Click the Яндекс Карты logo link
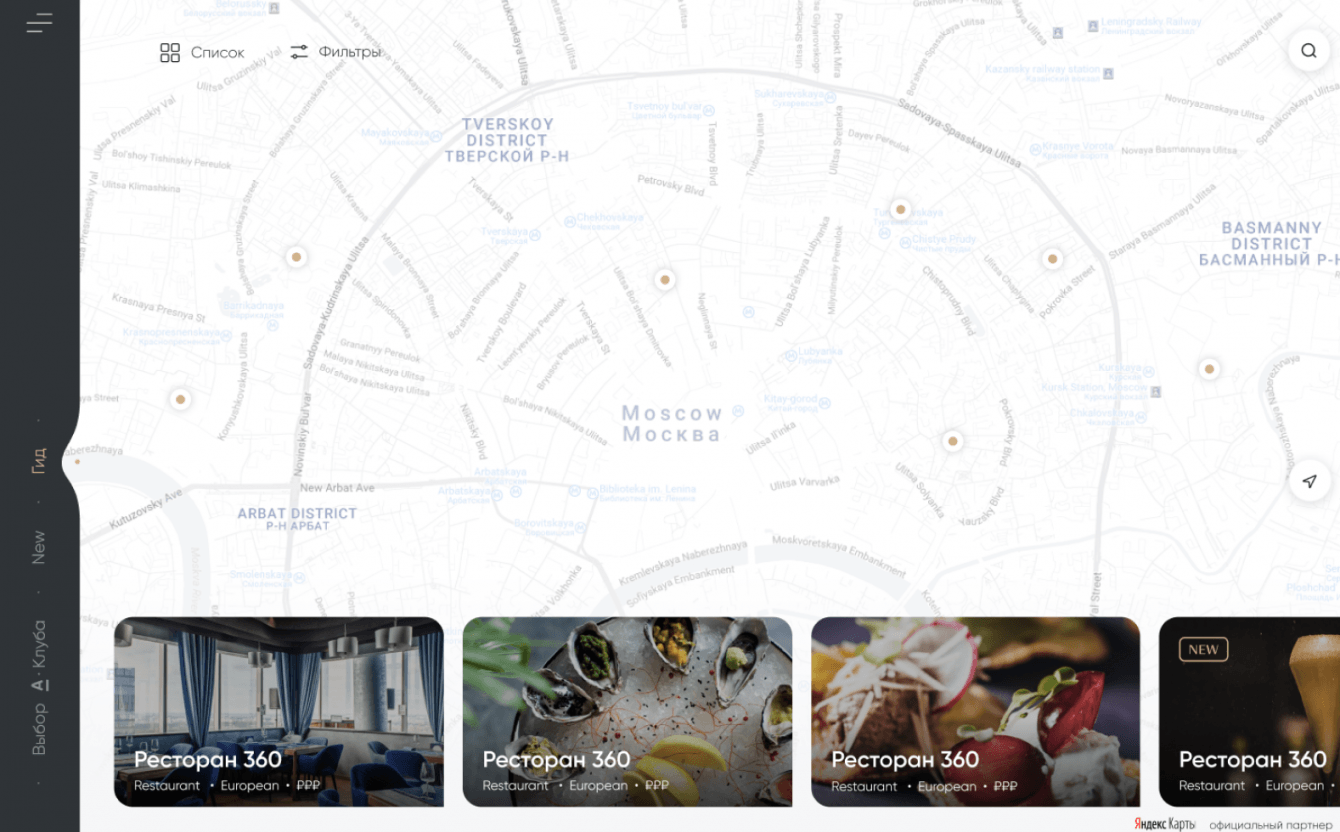 coord(1165,824)
